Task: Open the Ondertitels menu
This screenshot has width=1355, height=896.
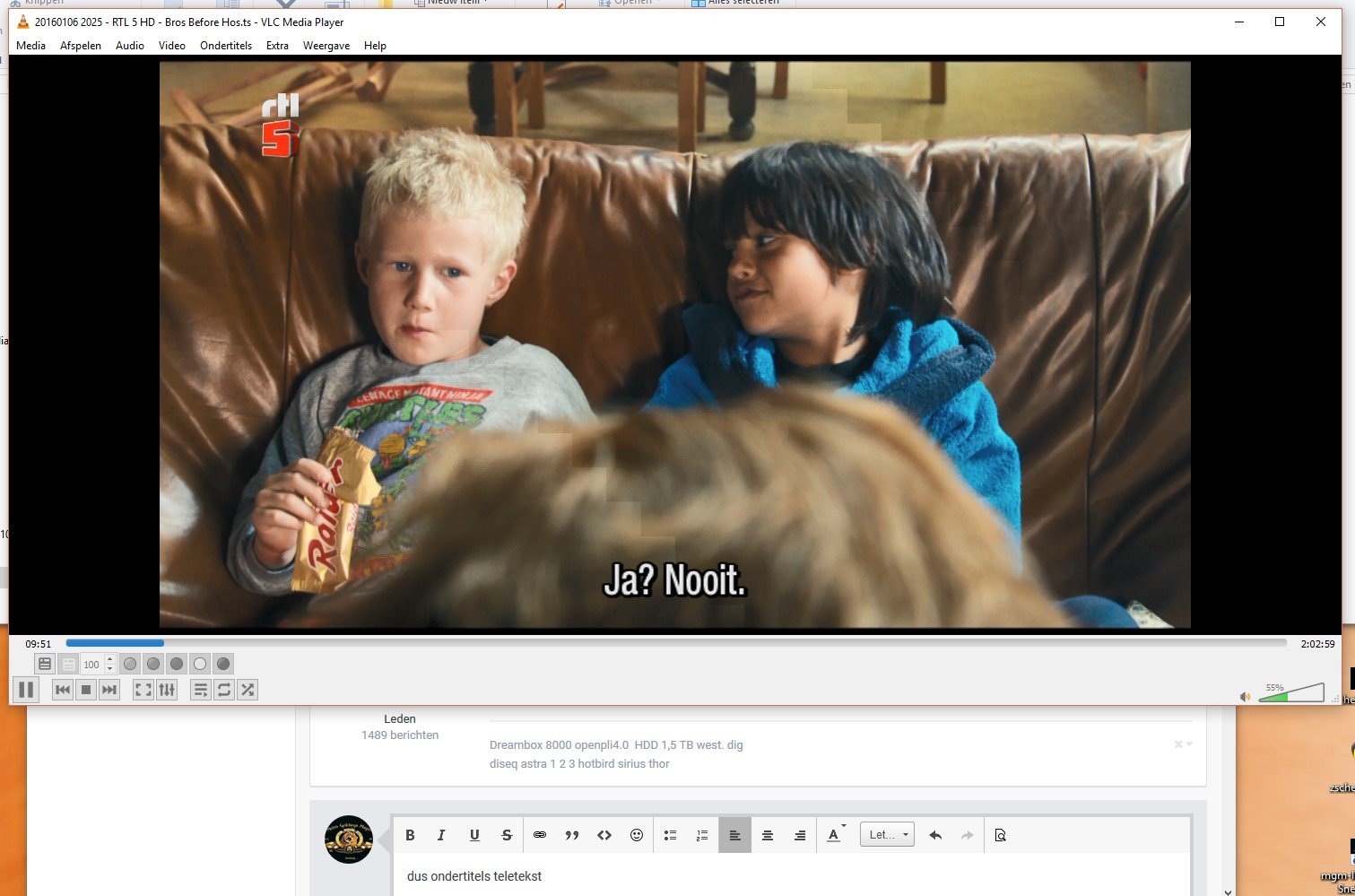Action: 226,46
